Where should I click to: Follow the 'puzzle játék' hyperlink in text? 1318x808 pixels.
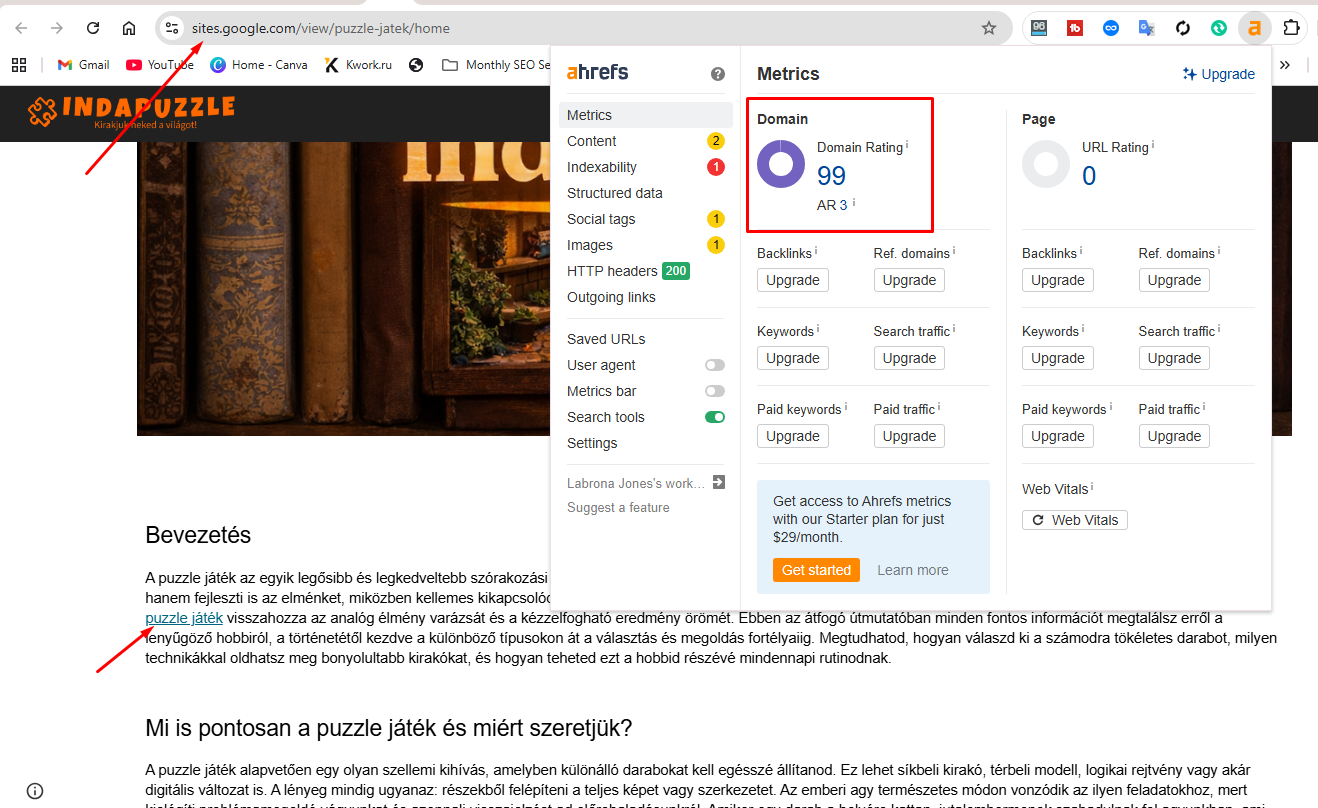tap(184, 618)
